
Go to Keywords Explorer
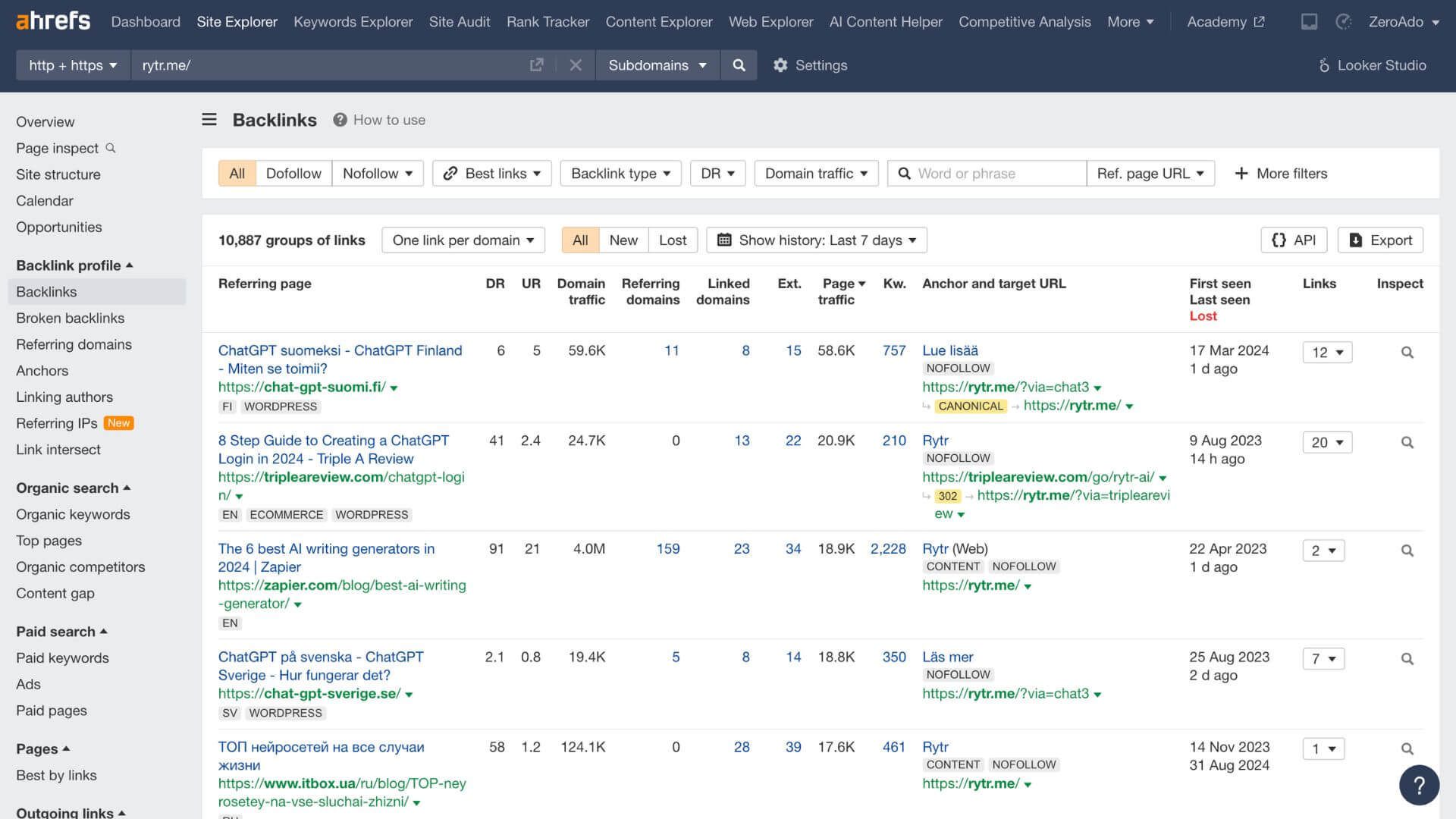coord(353,22)
